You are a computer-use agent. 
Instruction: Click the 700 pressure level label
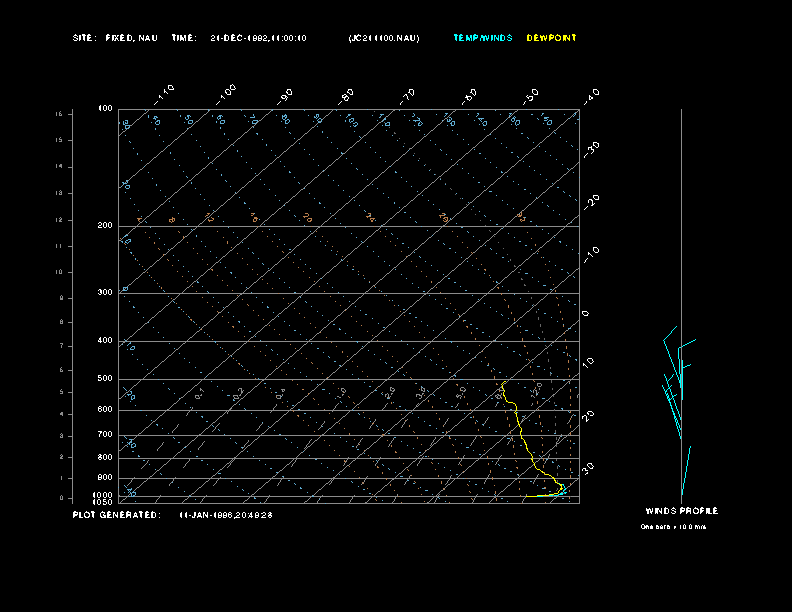point(105,434)
